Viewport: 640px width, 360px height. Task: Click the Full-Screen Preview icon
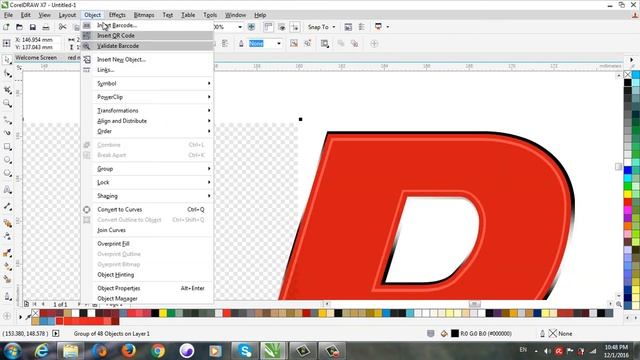[251, 27]
